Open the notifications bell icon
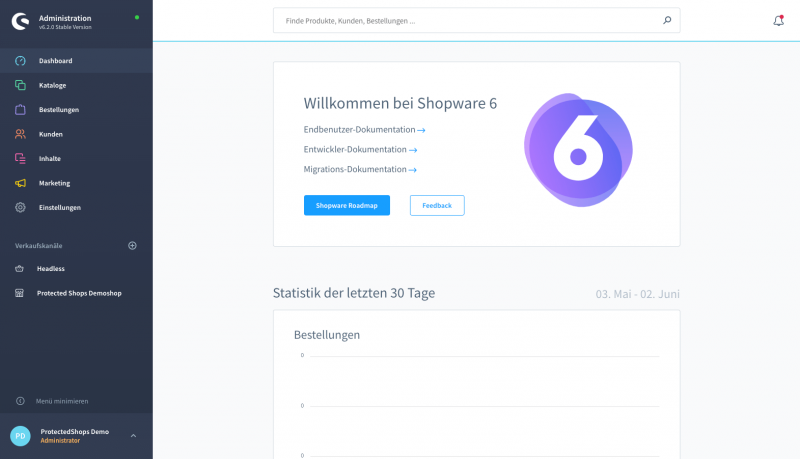The height and width of the screenshot is (459, 800). [x=778, y=20]
